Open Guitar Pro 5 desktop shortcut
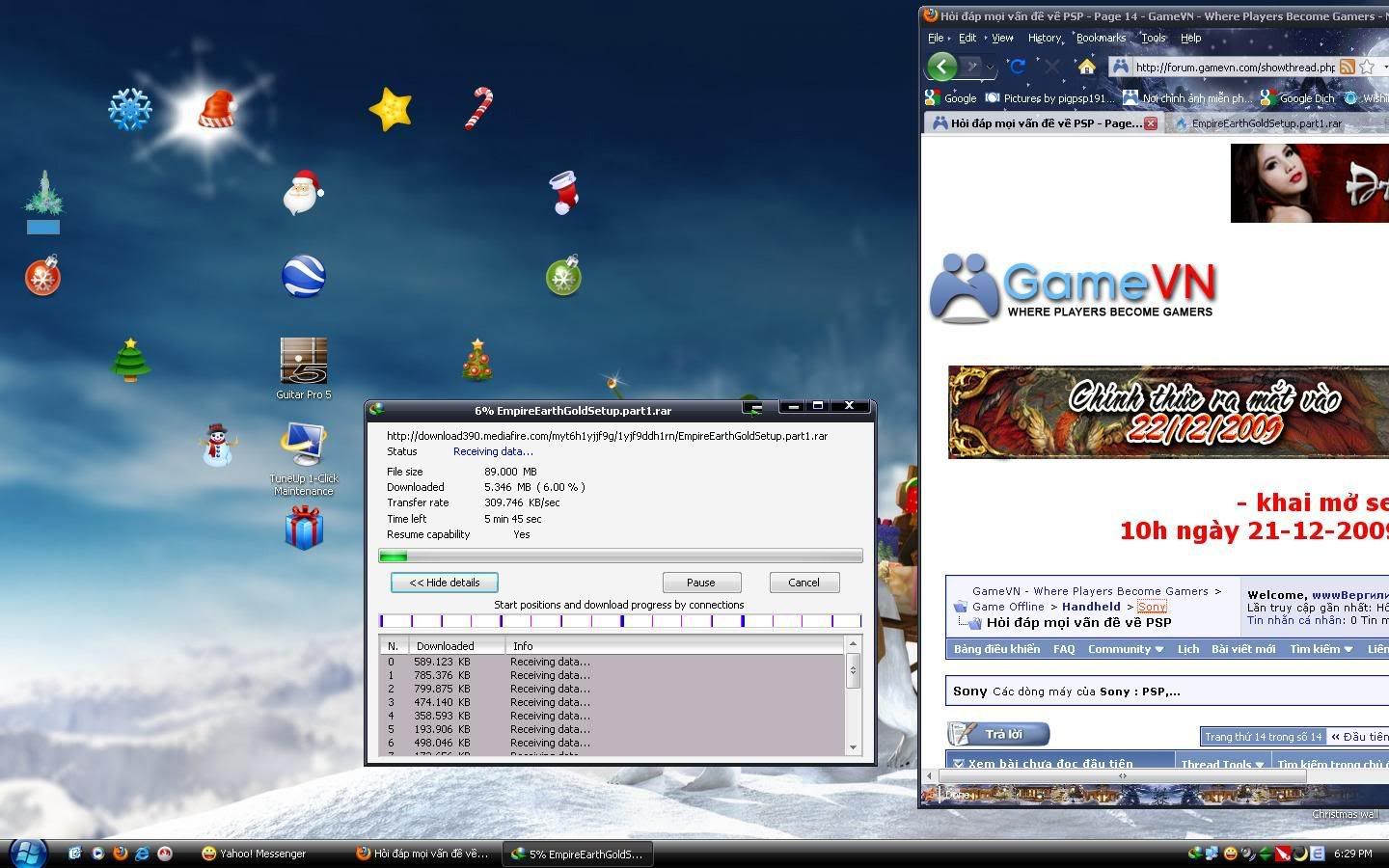This screenshot has height=868, width=1389. (x=304, y=368)
